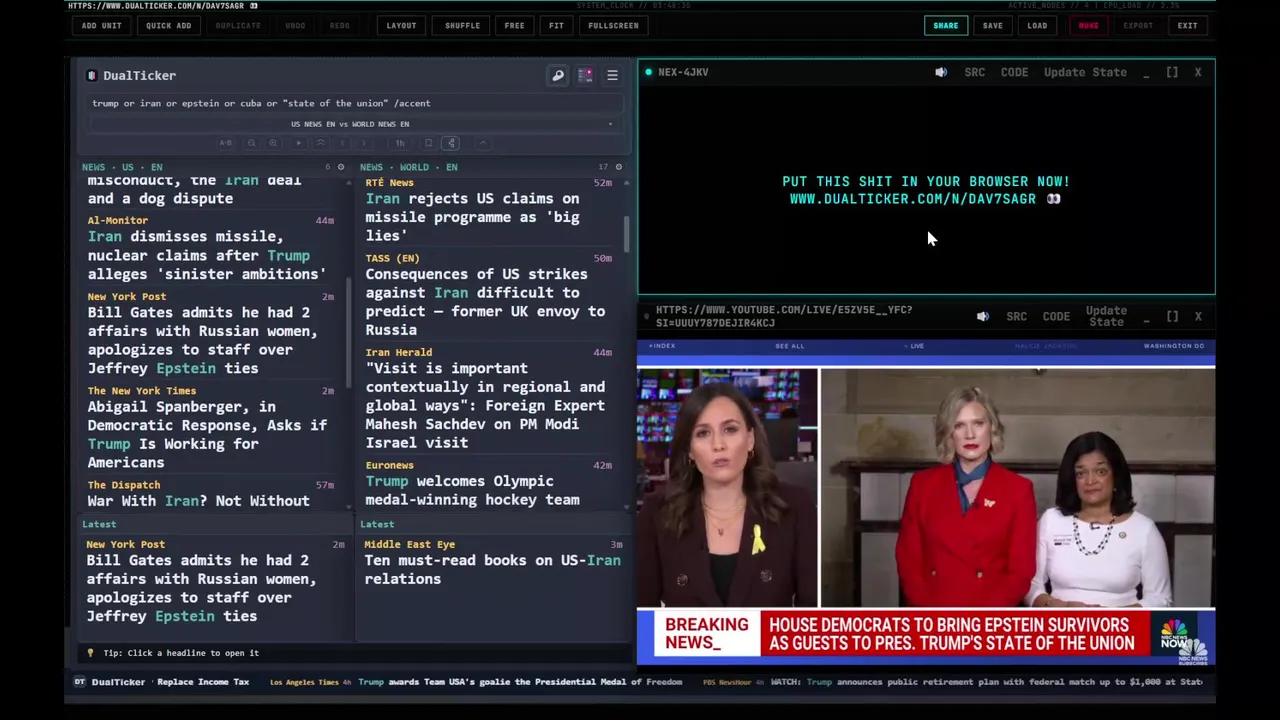Screen dimensions: 1280x720
Task: Click the next arrow in ticker toolbar
Action: pyautogui.click(x=363, y=143)
